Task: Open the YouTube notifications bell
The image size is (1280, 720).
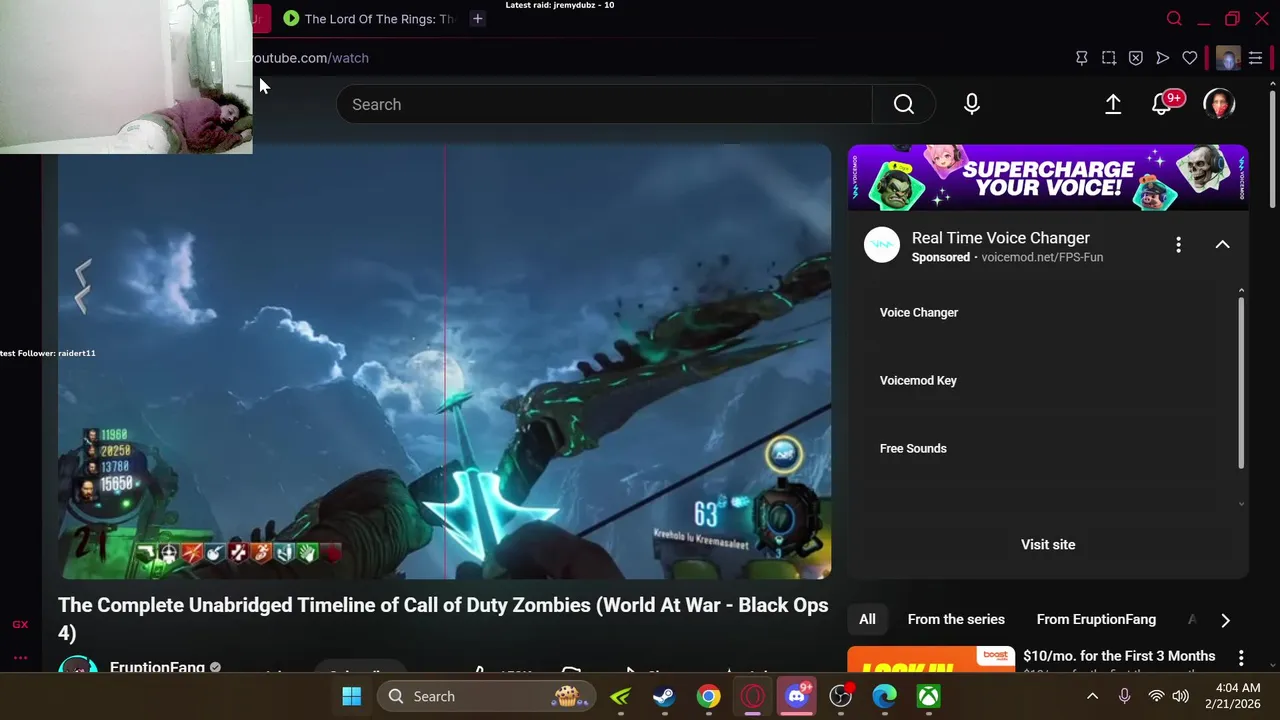Action: pyautogui.click(x=1162, y=104)
